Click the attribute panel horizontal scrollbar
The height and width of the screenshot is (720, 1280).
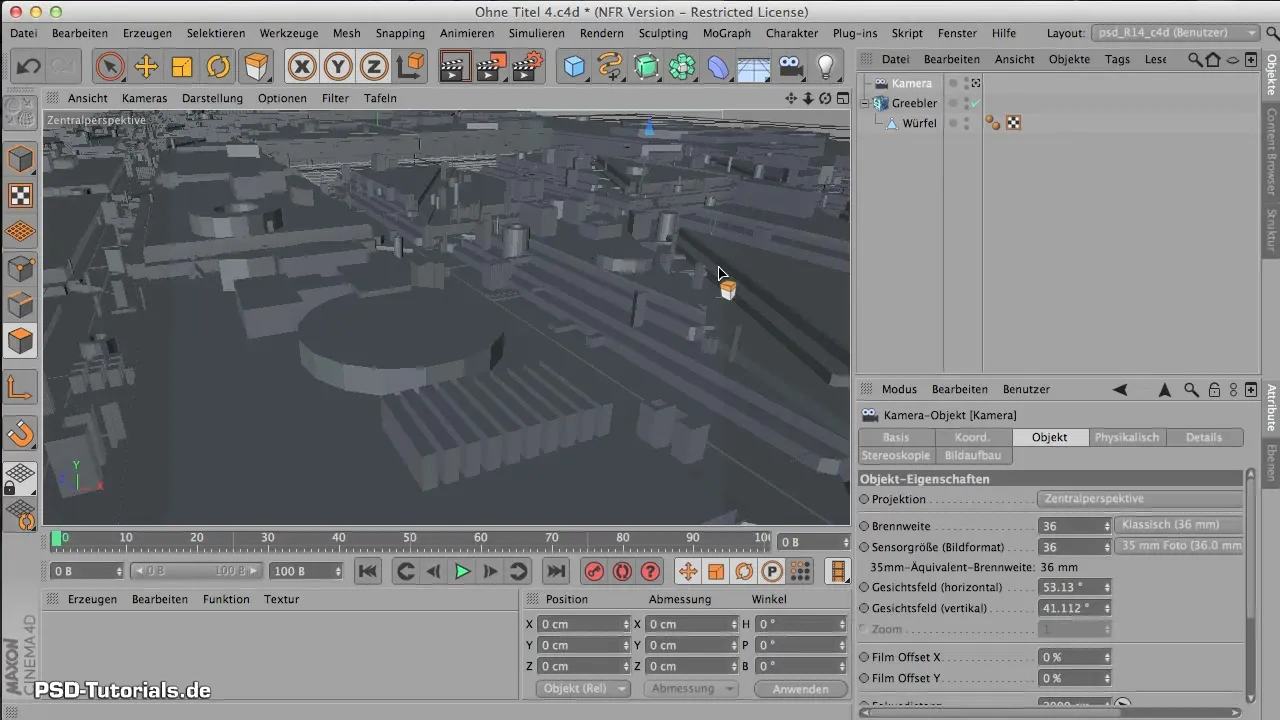point(1049,712)
